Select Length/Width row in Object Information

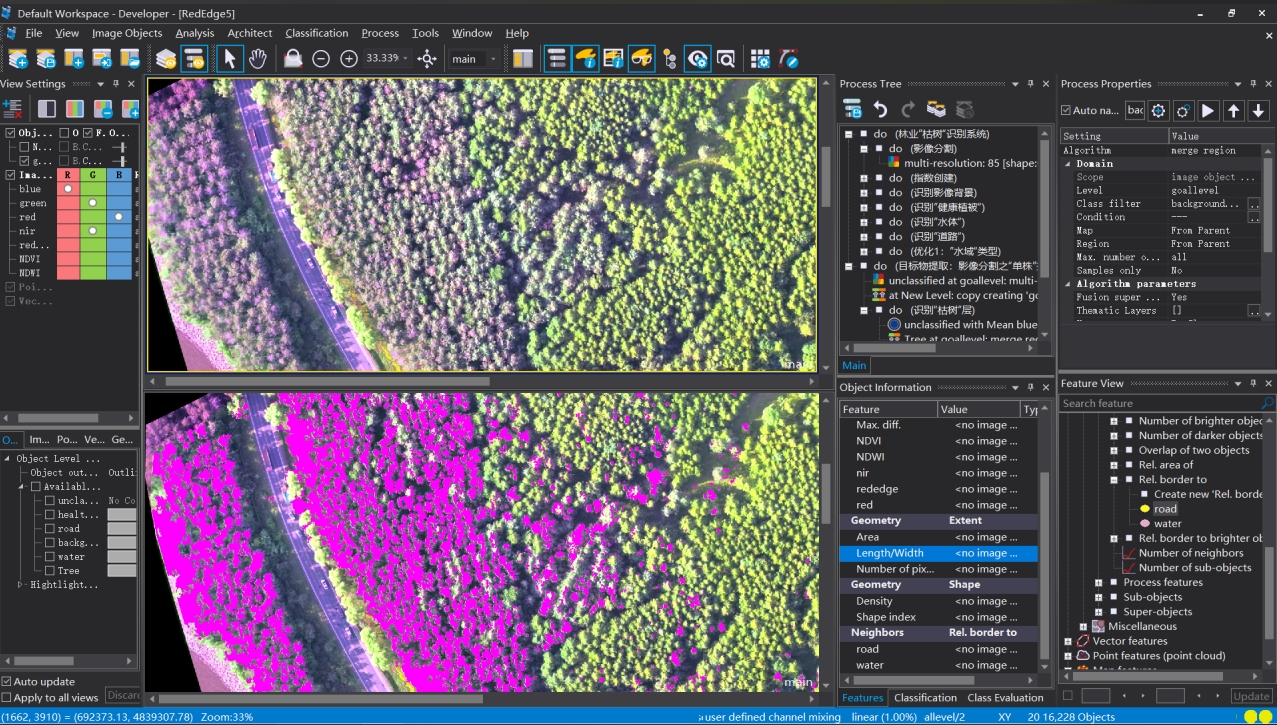889,553
